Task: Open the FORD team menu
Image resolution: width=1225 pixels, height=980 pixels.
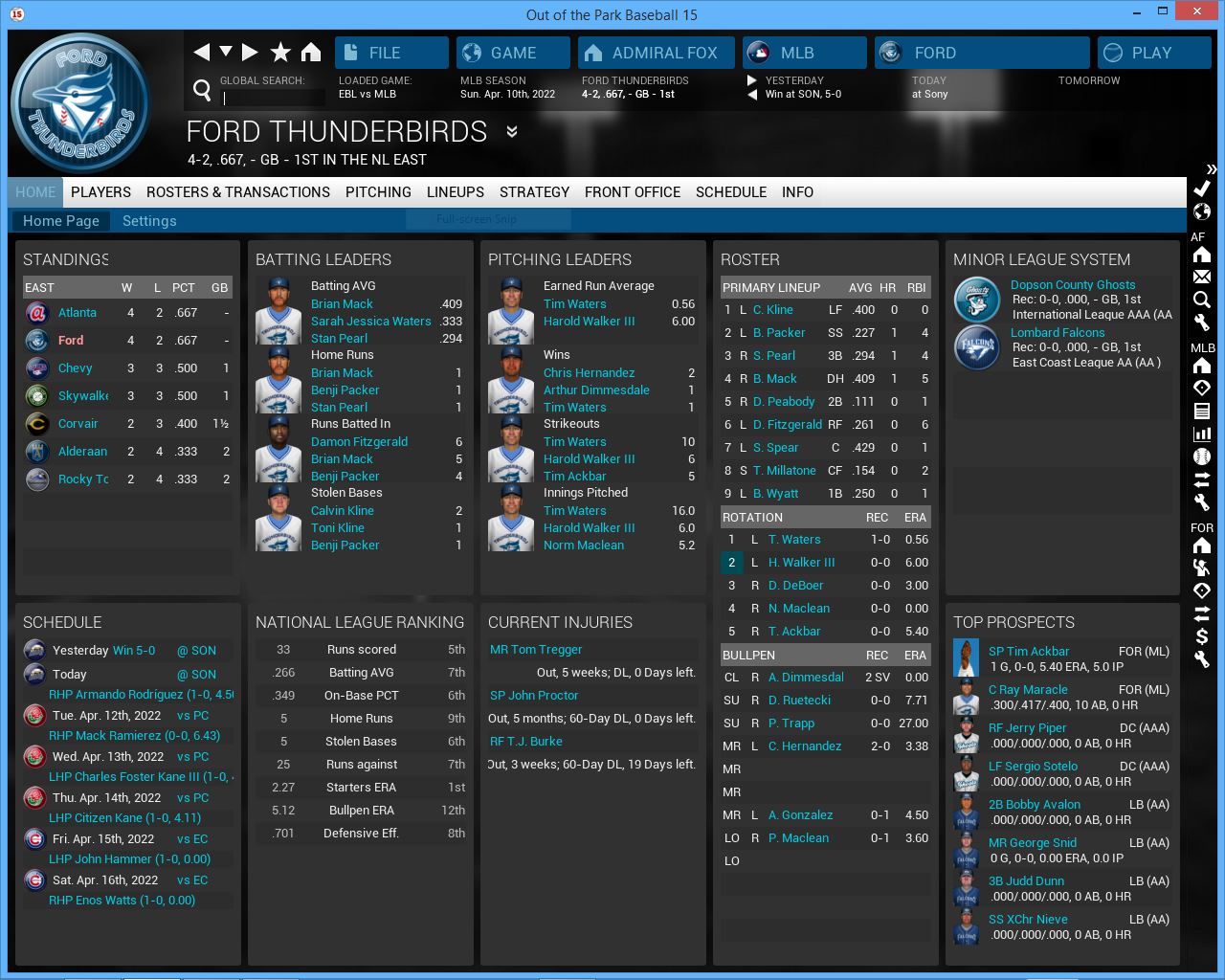Action: tap(982, 53)
